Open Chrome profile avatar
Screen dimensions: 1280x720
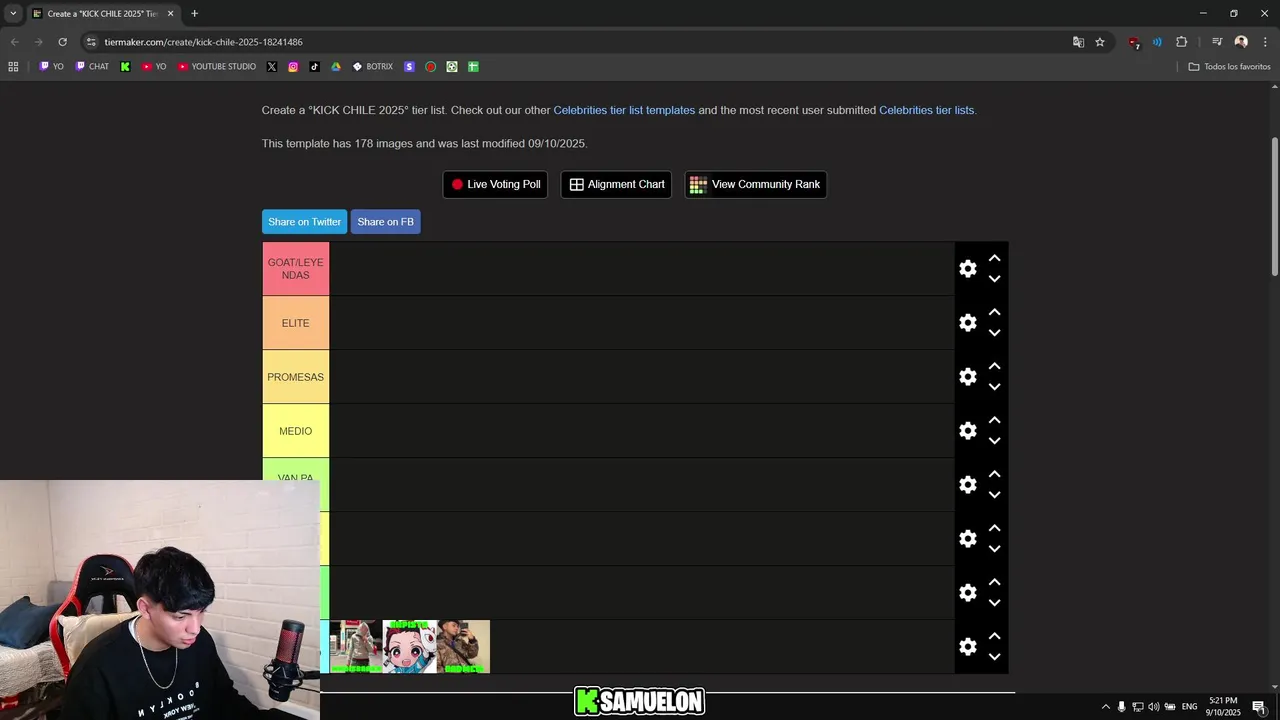[x=1241, y=42]
